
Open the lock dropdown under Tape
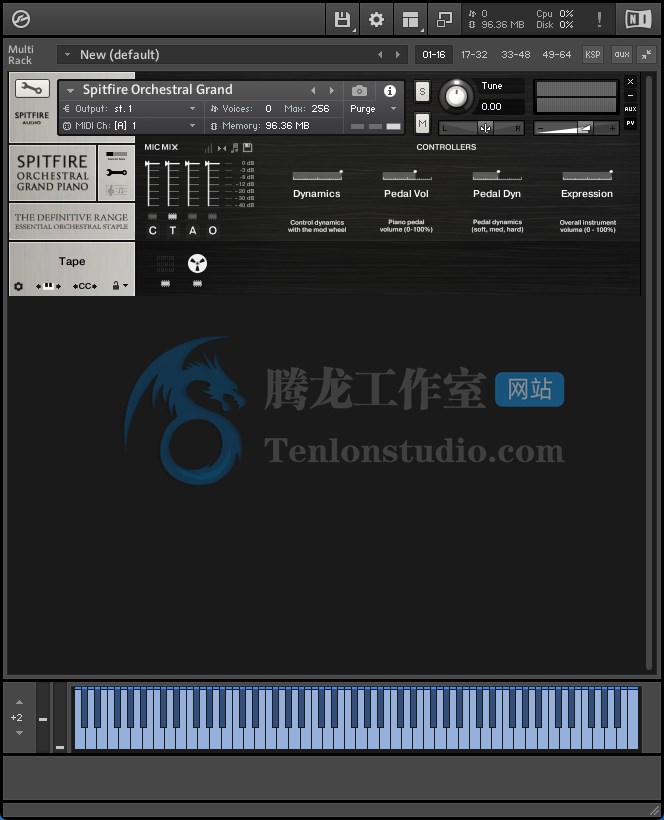120,286
